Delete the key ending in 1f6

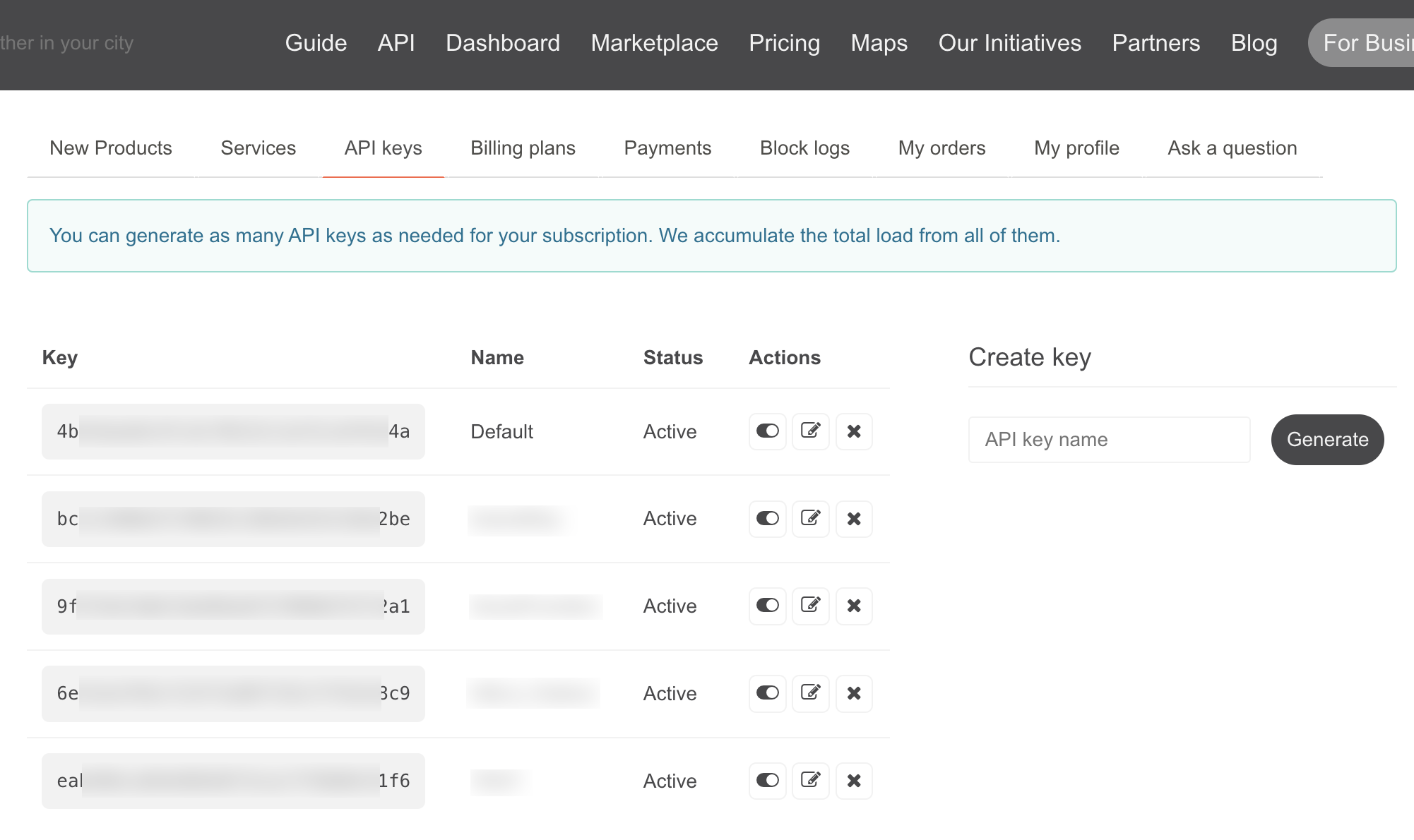(x=854, y=781)
